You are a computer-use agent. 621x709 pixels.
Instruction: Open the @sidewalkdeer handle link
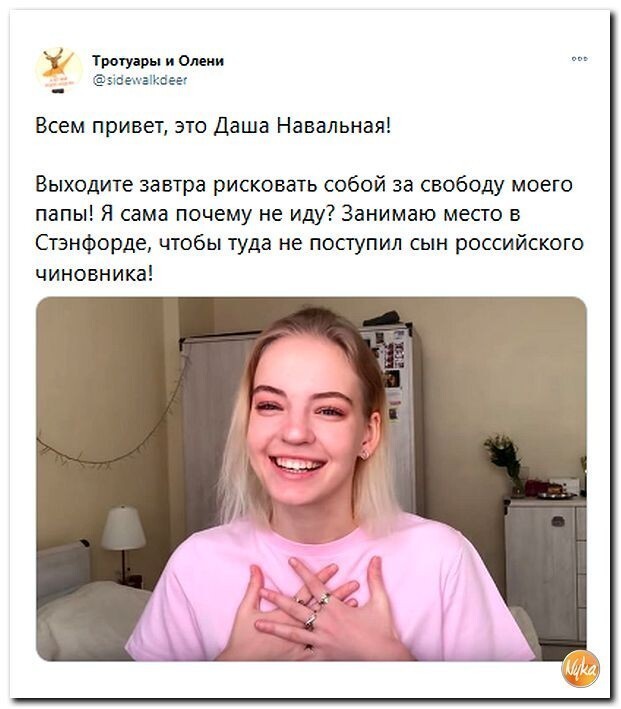[140, 80]
